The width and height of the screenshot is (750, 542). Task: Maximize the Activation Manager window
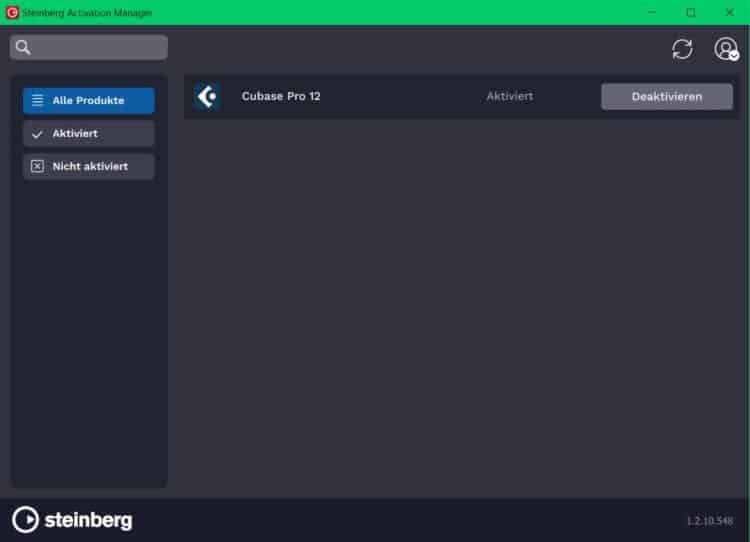(691, 12)
